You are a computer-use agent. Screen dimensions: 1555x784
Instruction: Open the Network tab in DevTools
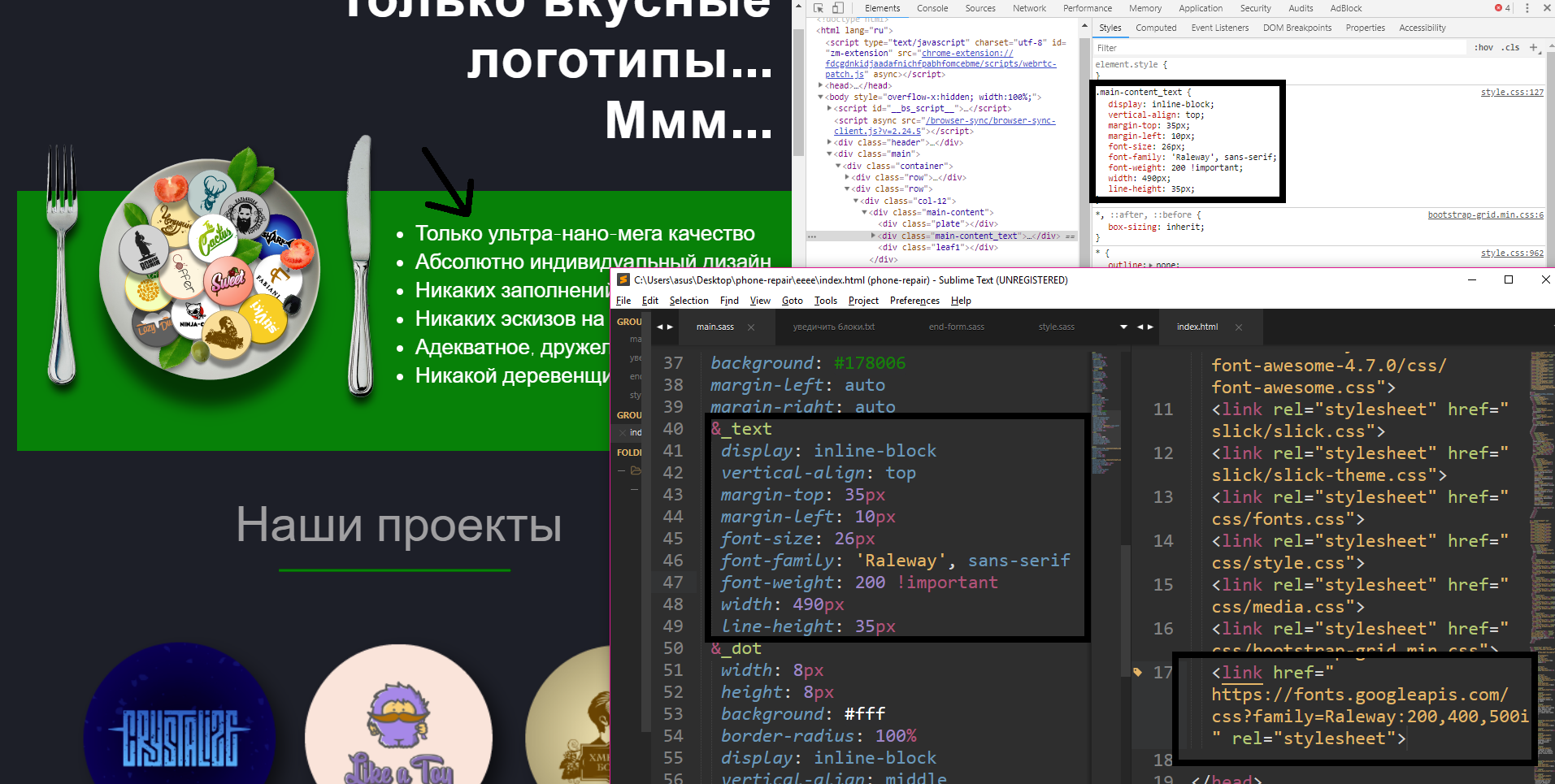click(1029, 8)
